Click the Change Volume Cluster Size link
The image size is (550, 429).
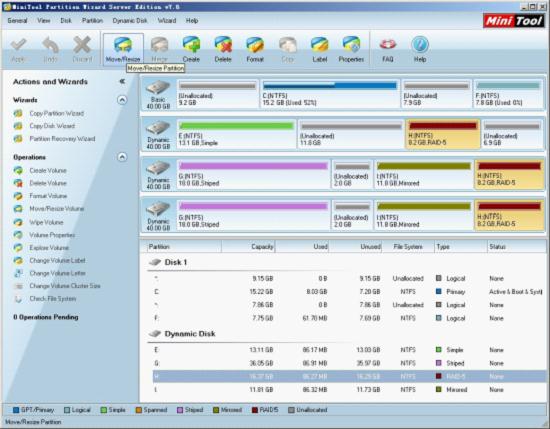coord(65,286)
